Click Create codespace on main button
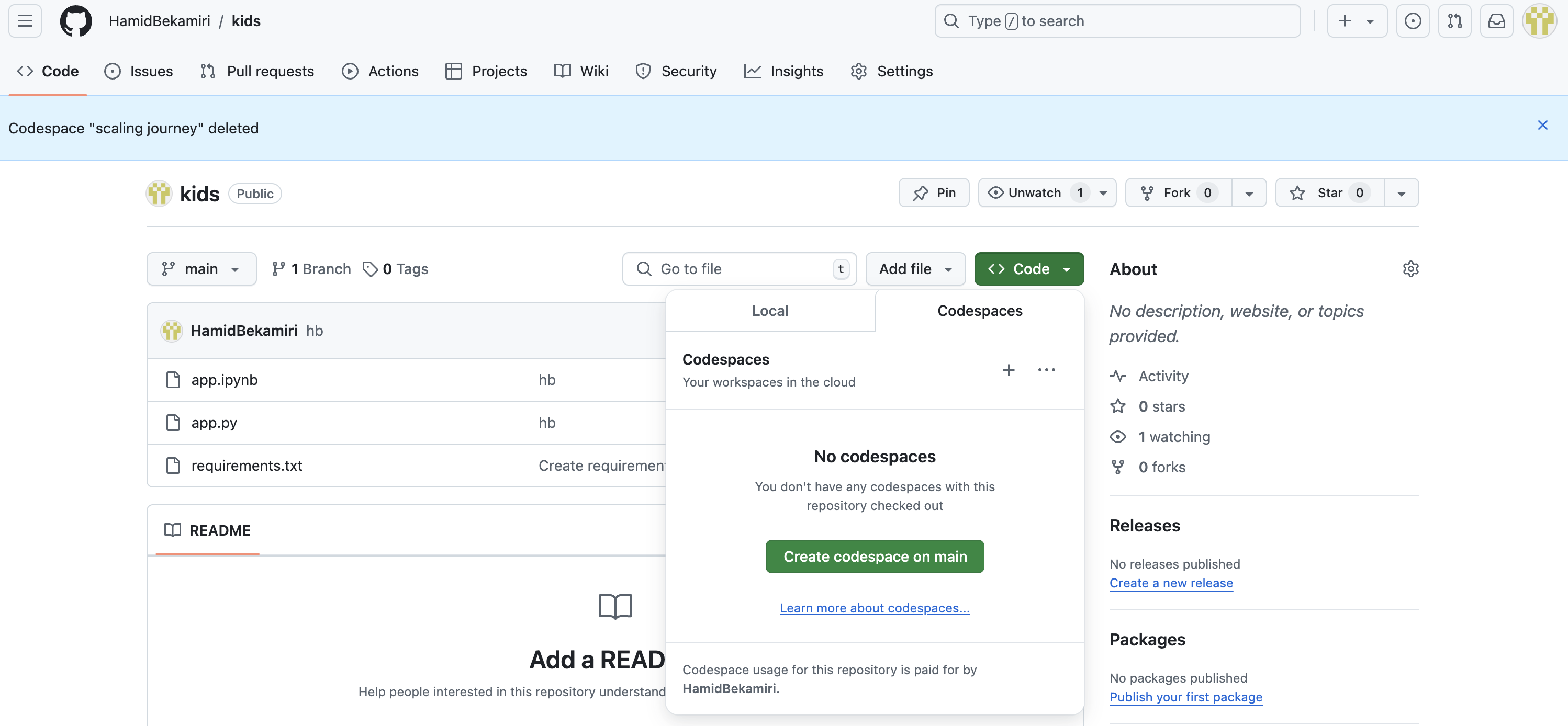The image size is (1568, 726). tap(875, 556)
